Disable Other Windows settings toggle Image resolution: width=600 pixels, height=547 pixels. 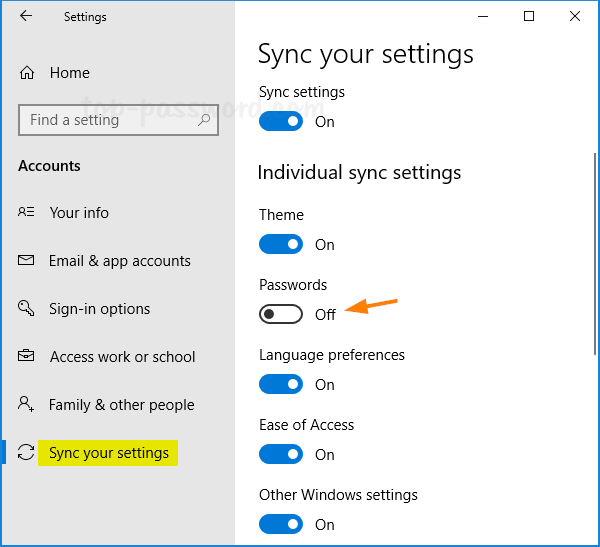pyautogui.click(x=281, y=524)
